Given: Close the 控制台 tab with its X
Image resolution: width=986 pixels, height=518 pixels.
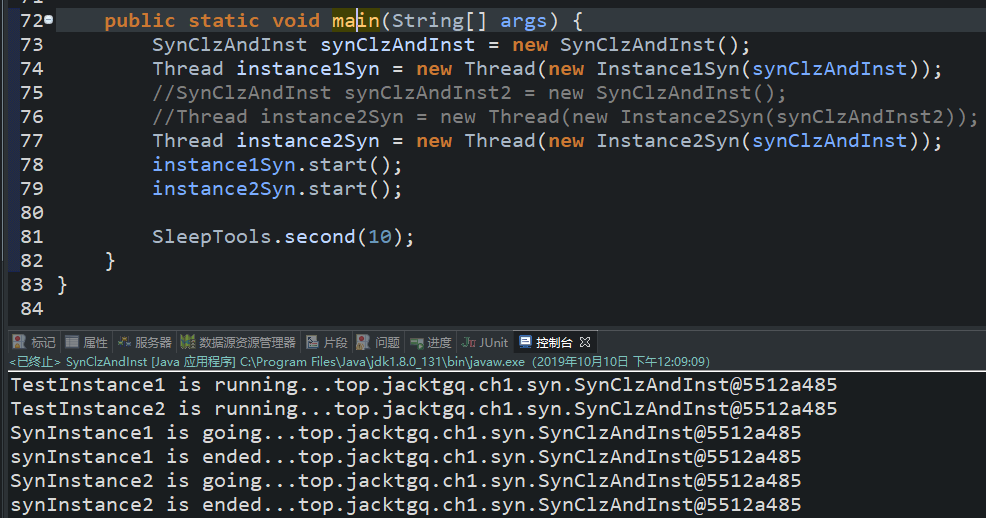Looking at the screenshot, I should click(x=585, y=342).
